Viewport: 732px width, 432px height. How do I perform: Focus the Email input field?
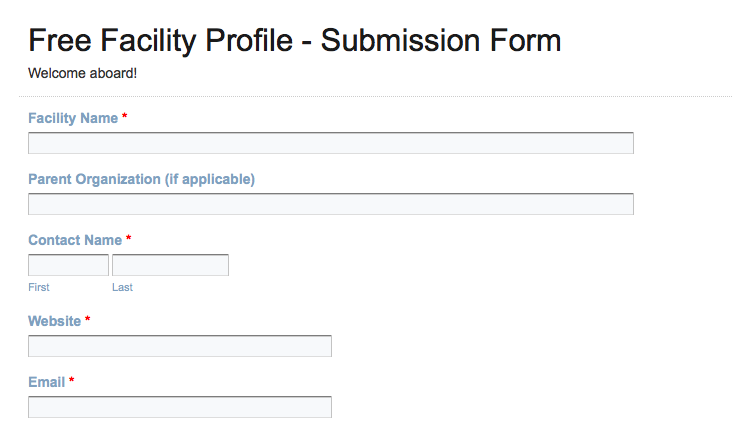click(x=180, y=407)
